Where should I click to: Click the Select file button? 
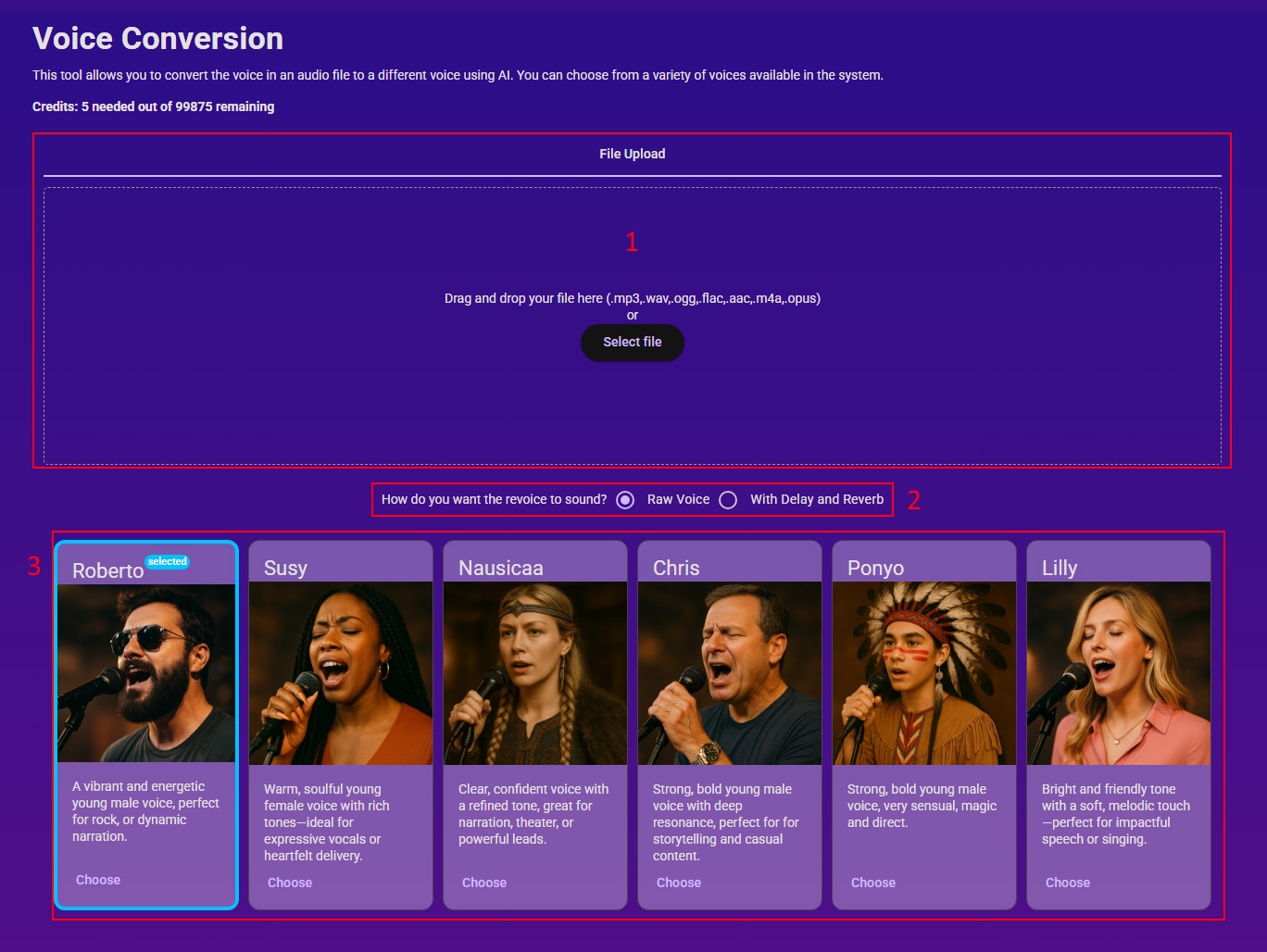(x=632, y=343)
